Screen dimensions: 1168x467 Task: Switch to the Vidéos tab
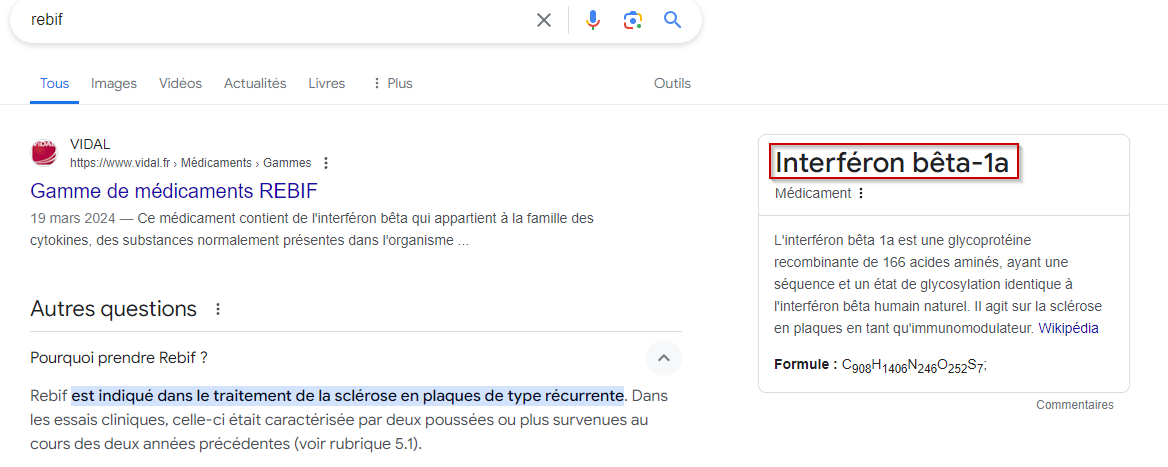180,83
